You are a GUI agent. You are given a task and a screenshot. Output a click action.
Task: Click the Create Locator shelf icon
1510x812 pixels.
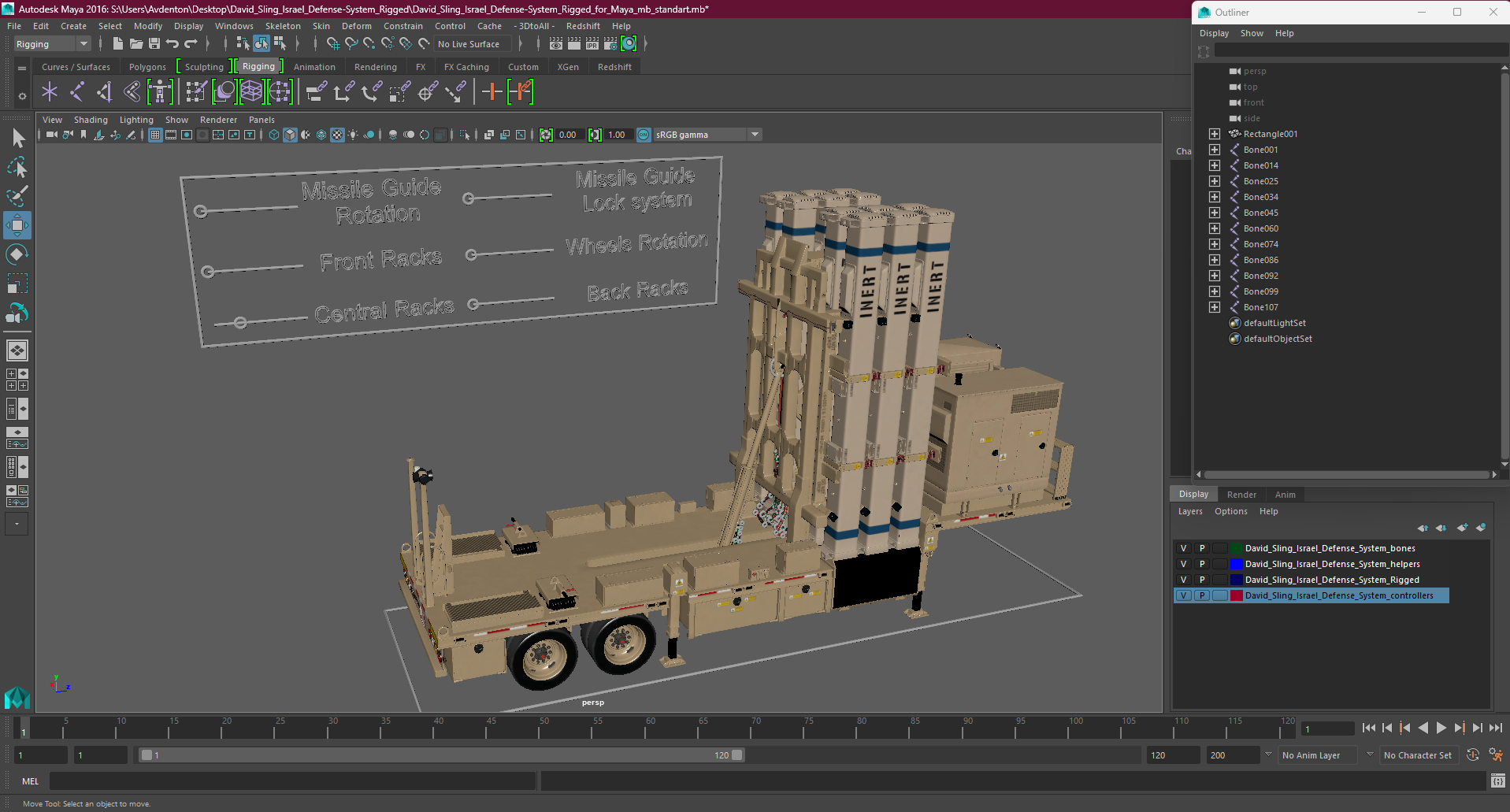point(50,92)
